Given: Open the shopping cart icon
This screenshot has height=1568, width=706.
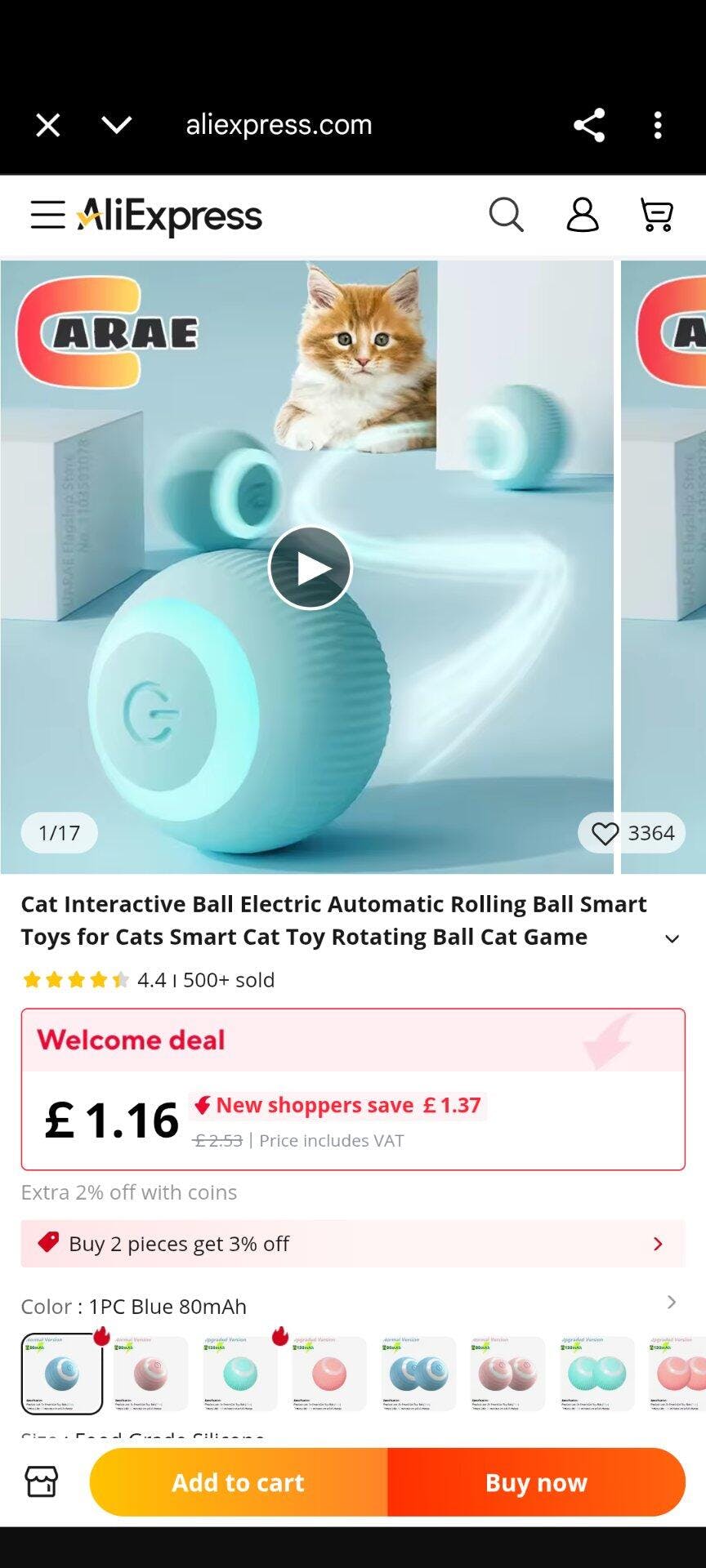Looking at the screenshot, I should point(656,215).
